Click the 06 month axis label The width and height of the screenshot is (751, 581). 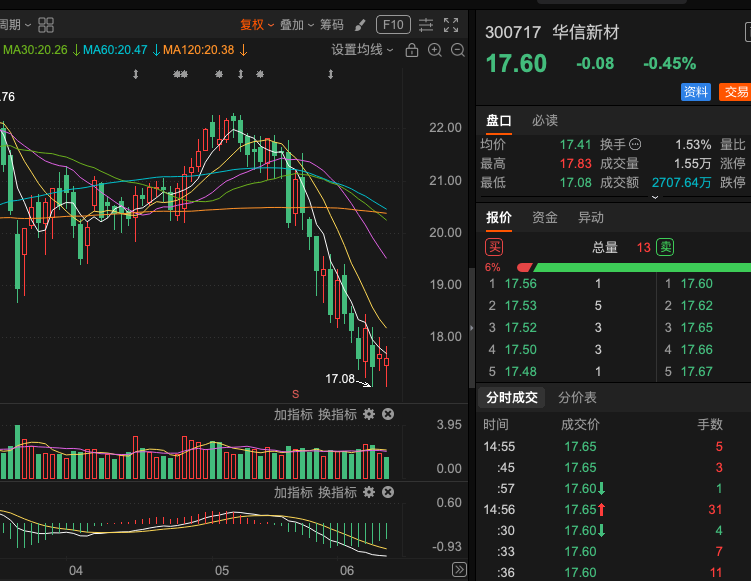pos(347,570)
